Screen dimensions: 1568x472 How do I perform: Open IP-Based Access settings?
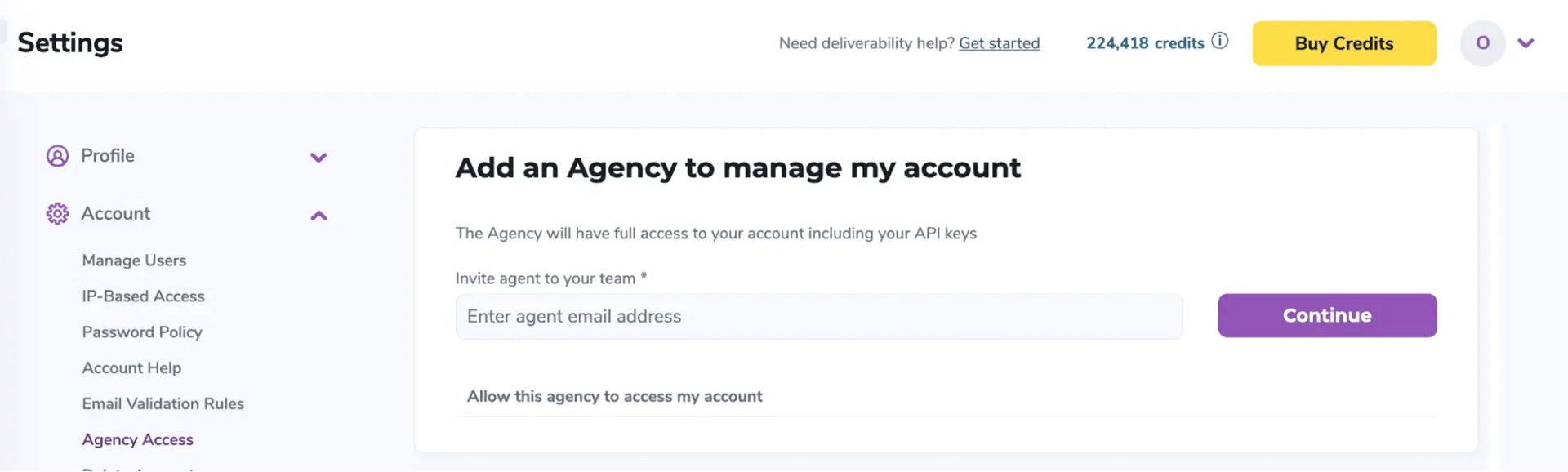tap(143, 296)
